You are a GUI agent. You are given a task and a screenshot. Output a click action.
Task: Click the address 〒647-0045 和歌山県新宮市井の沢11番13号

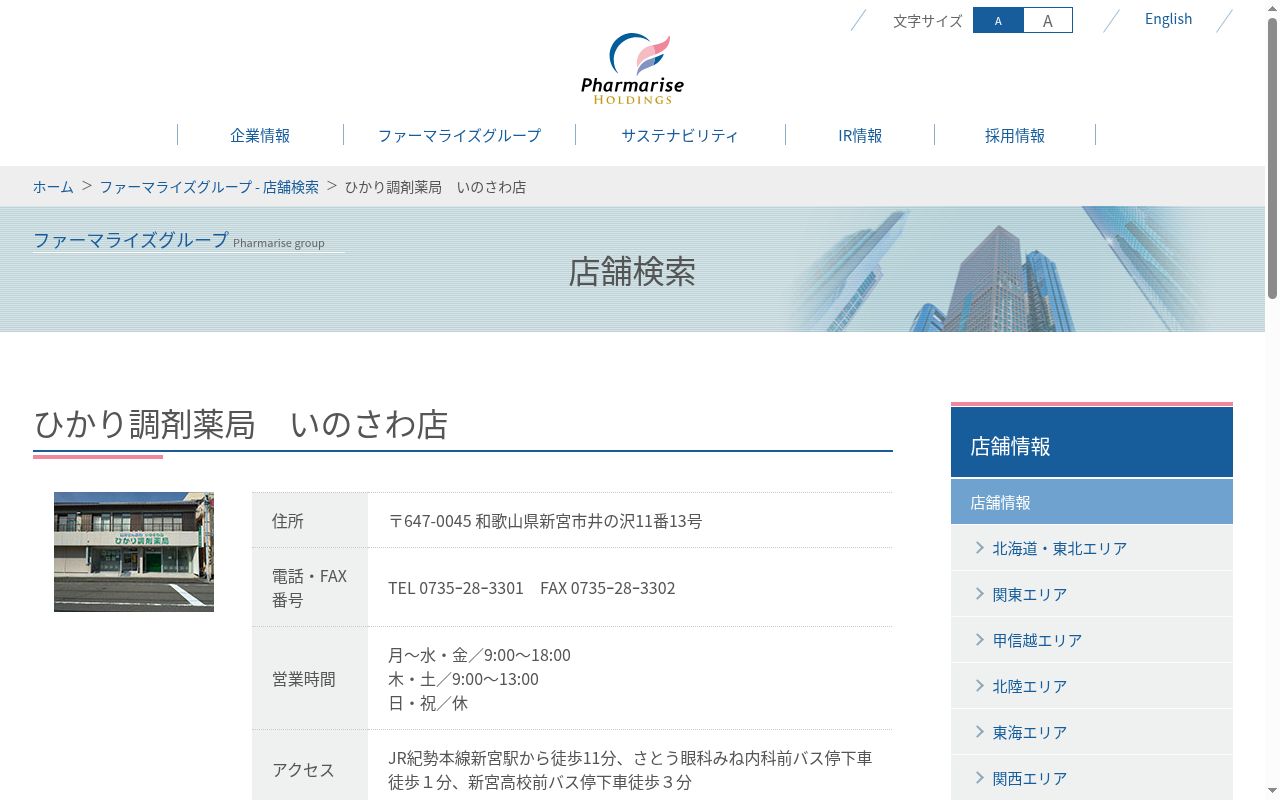545,521
